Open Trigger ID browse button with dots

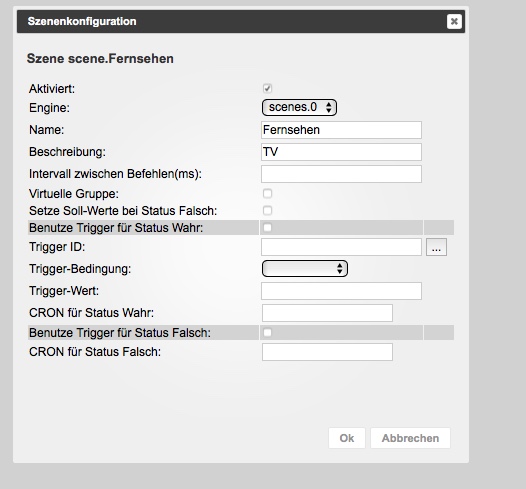tap(436, 247)
